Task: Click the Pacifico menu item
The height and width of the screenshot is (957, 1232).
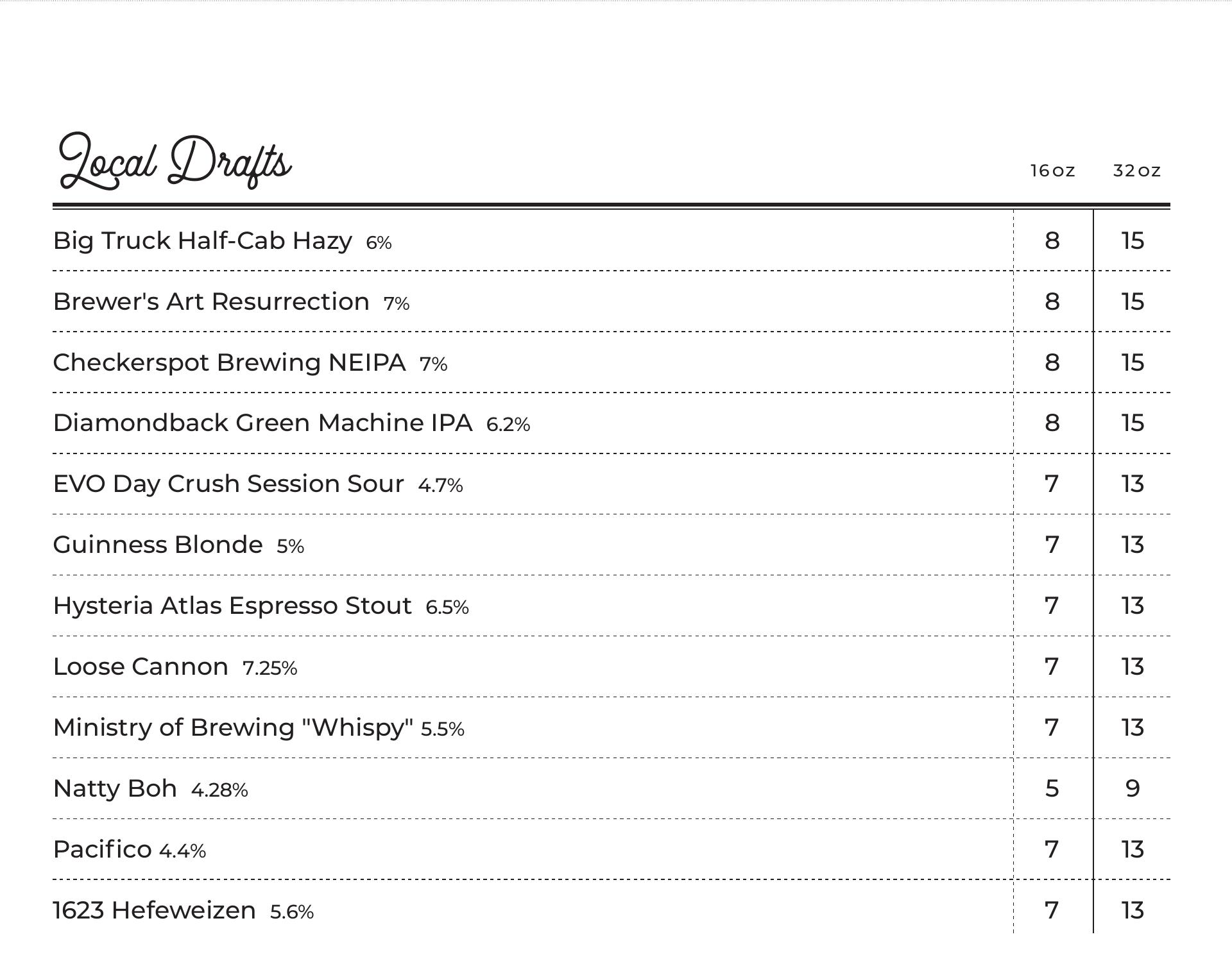Action: coord(103,850)
